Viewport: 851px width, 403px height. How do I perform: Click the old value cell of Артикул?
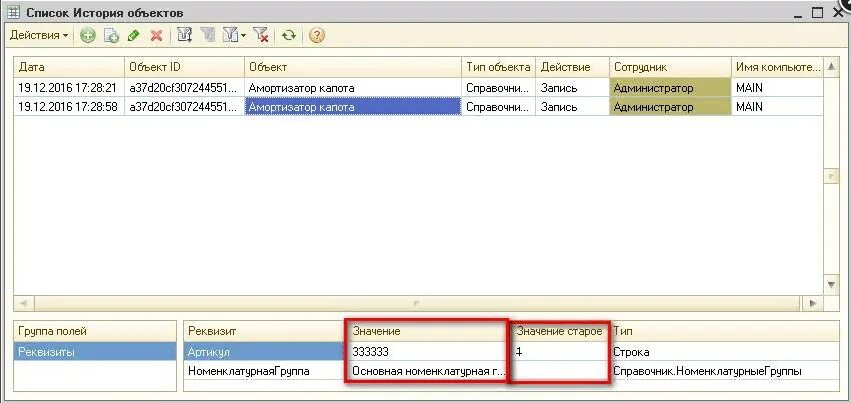560,352
